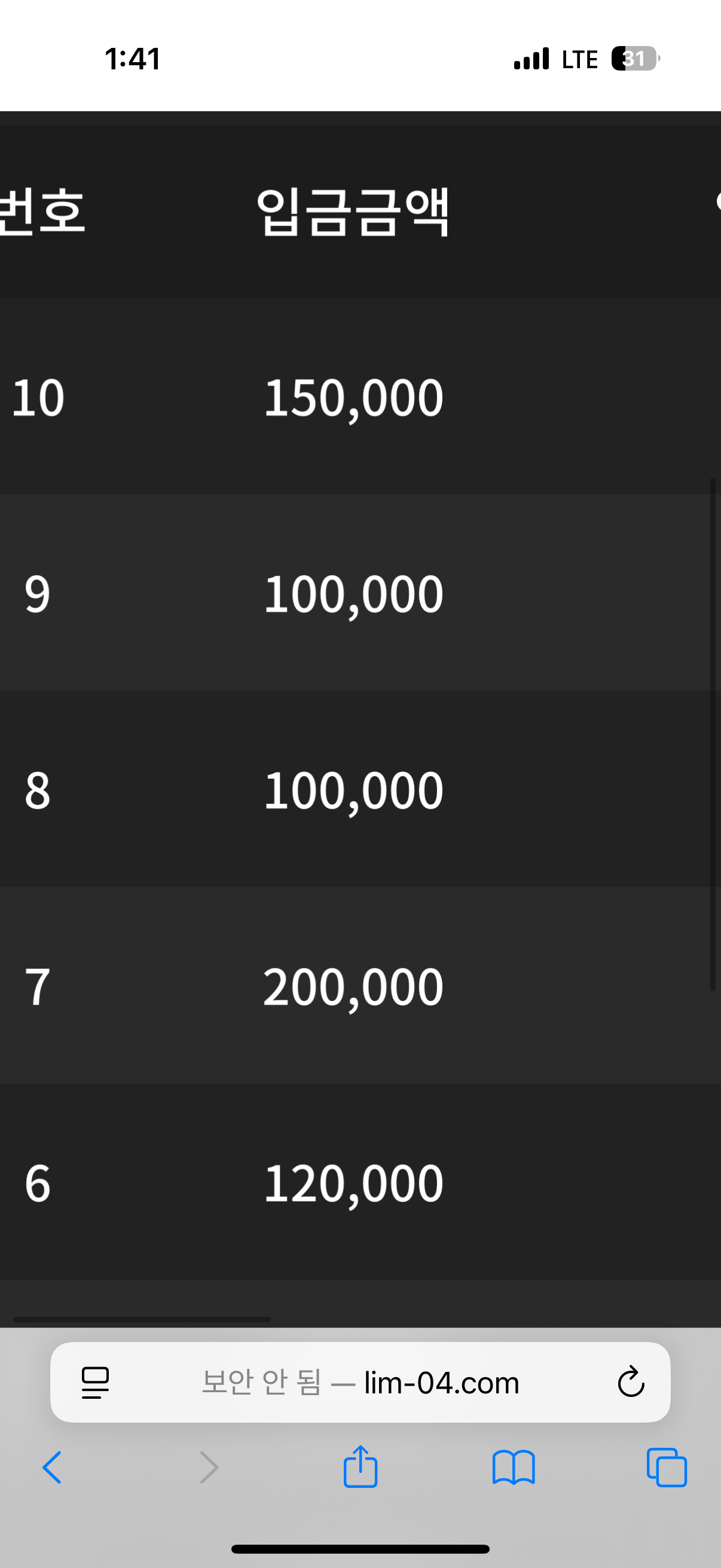
Task: Tap the Safari back arrow
Action: pos(52,1467)
